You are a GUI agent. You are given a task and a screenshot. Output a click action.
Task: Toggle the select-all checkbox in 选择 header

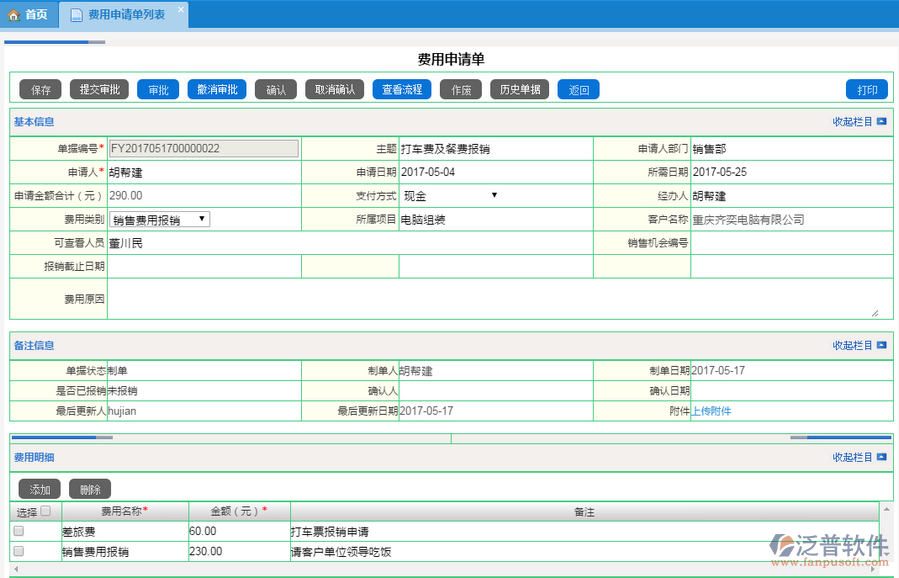point(45,511)
